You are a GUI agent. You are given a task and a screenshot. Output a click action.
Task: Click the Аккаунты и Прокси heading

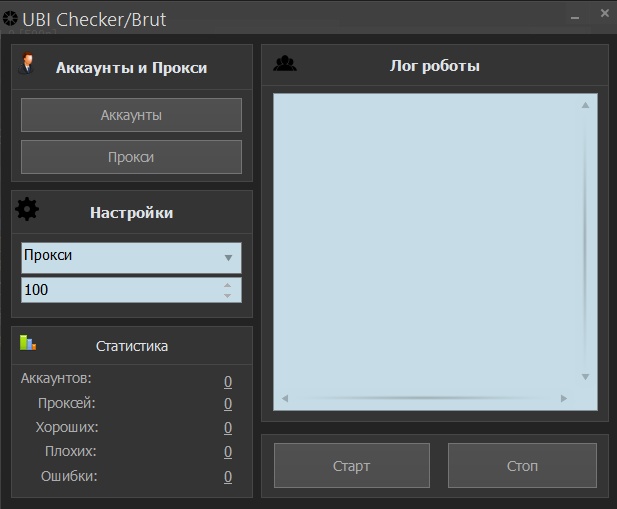point(131,68)
